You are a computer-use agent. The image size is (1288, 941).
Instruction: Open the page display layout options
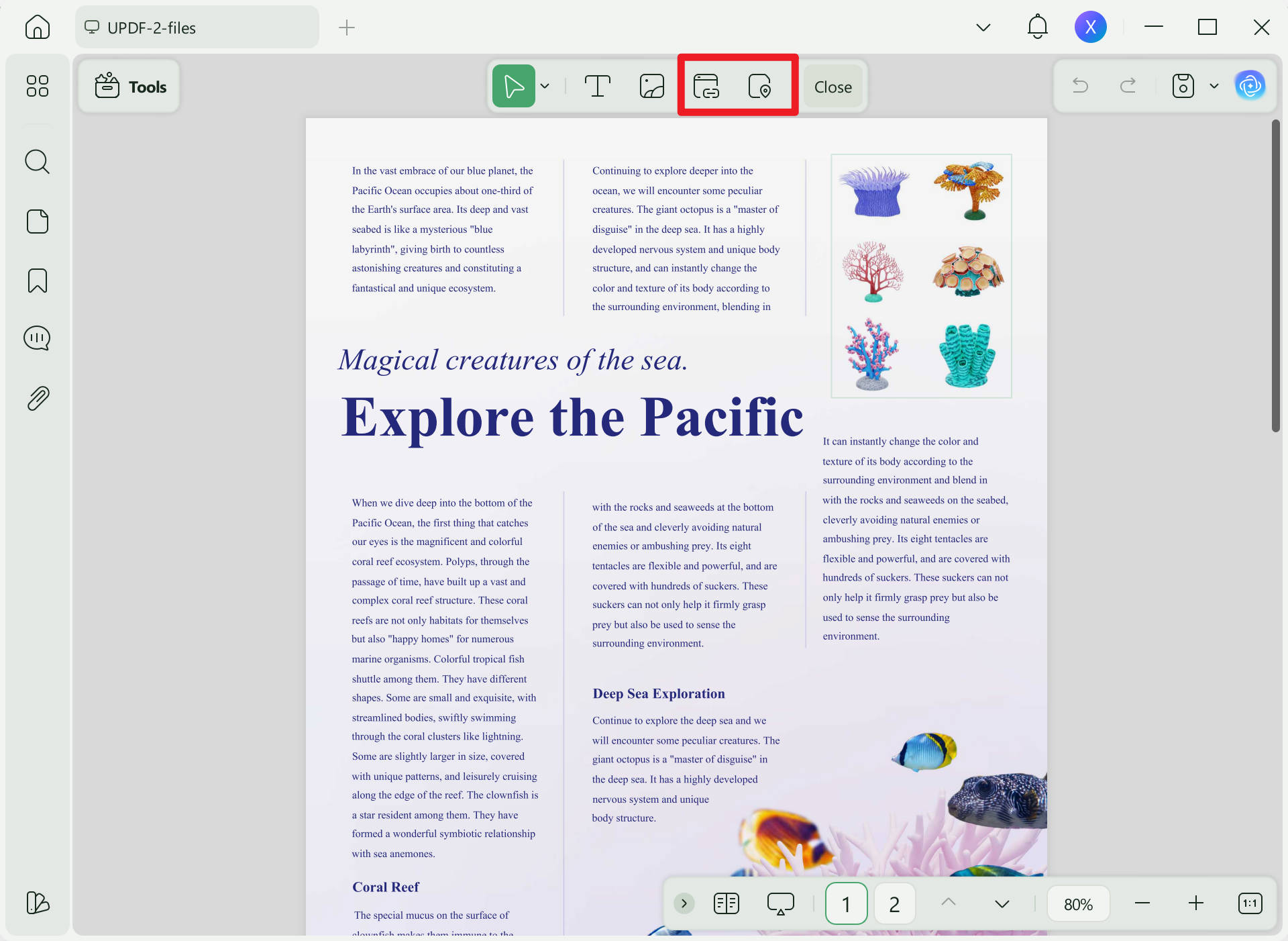pos(727,903)
